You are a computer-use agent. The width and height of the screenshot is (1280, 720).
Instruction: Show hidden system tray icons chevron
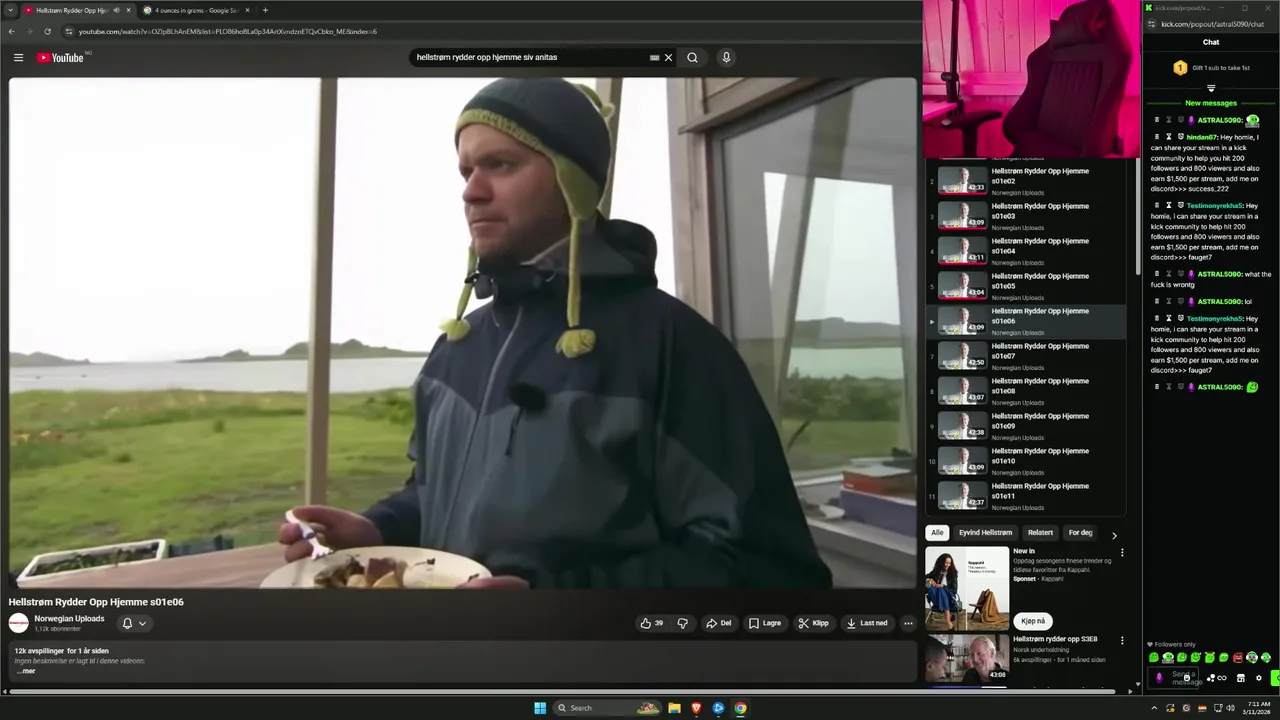click(x=1154, y=708)
